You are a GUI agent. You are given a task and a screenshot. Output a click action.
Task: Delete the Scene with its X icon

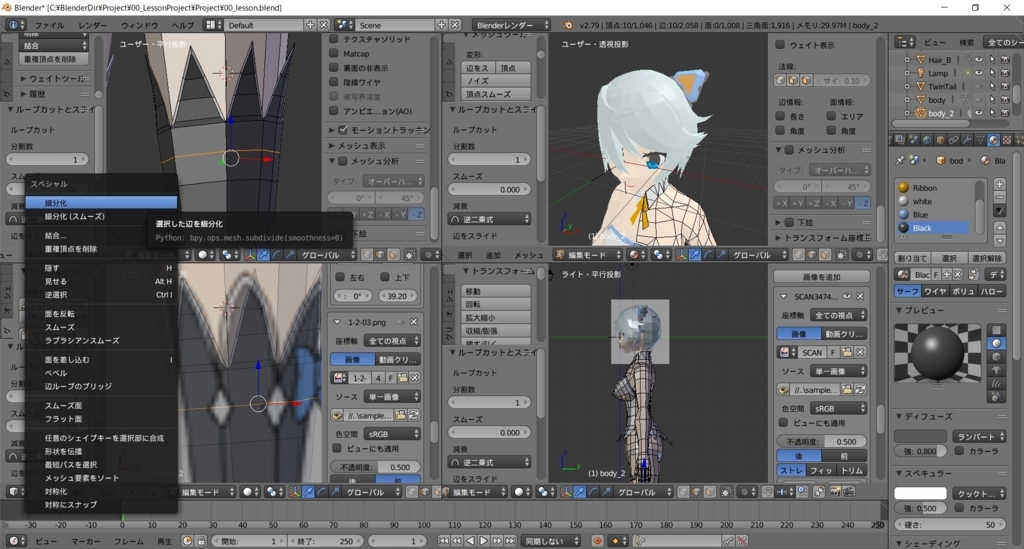(x=455, y=25)
